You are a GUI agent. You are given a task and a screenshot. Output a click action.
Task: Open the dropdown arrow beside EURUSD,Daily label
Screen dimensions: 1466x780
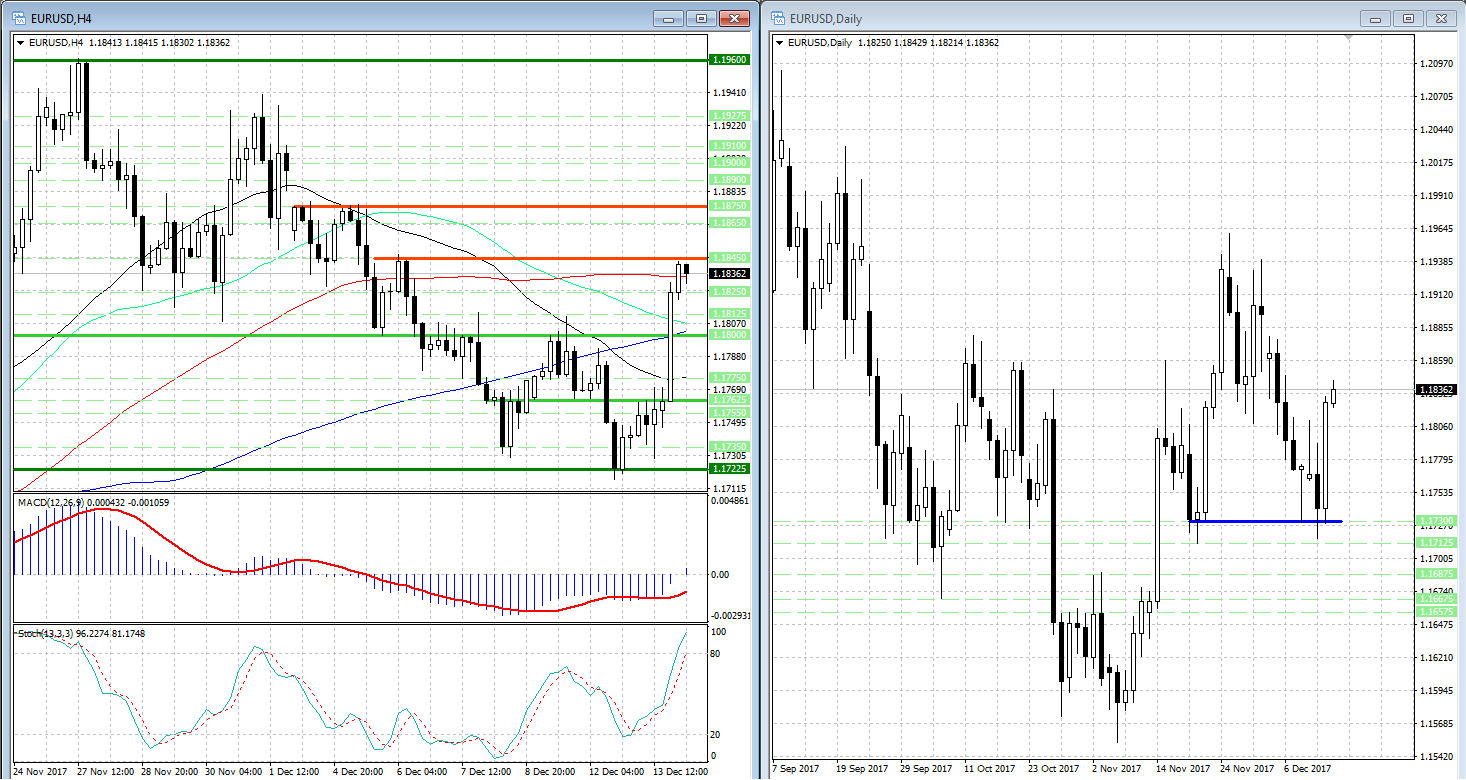click(780, 42)
